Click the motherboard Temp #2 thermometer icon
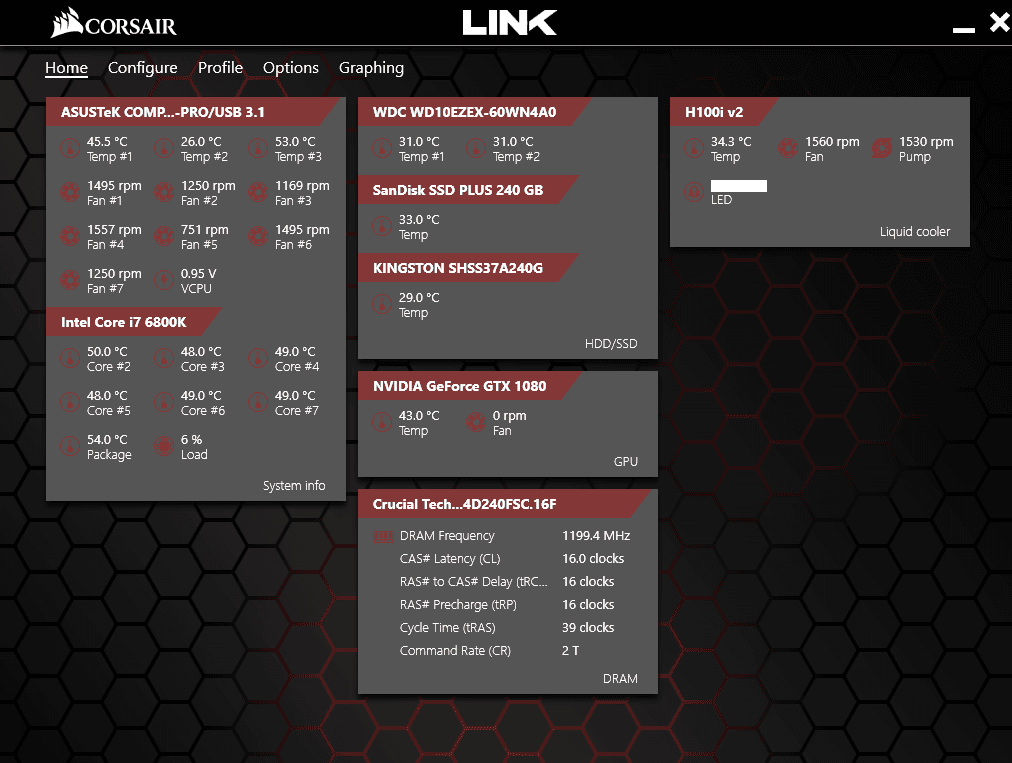Screen dimensions: 1012x763 [164, 148]
